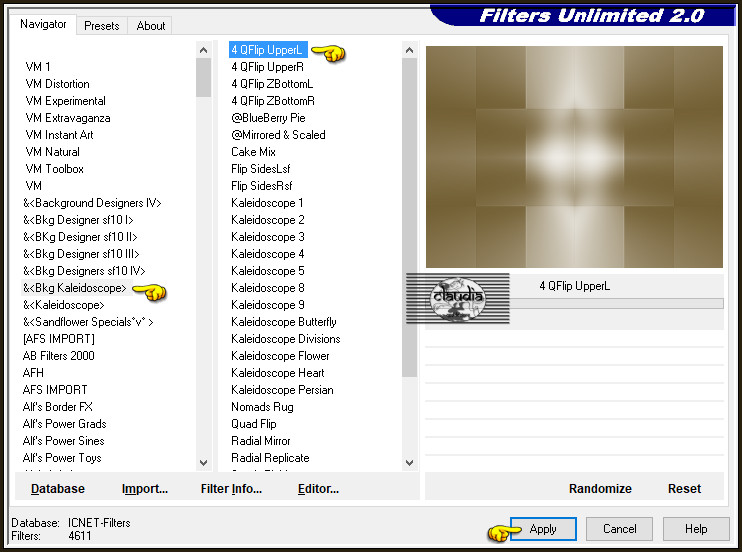Click the Apply button
Viewport: 742px width, 552px height.
(x=543, y=529)
